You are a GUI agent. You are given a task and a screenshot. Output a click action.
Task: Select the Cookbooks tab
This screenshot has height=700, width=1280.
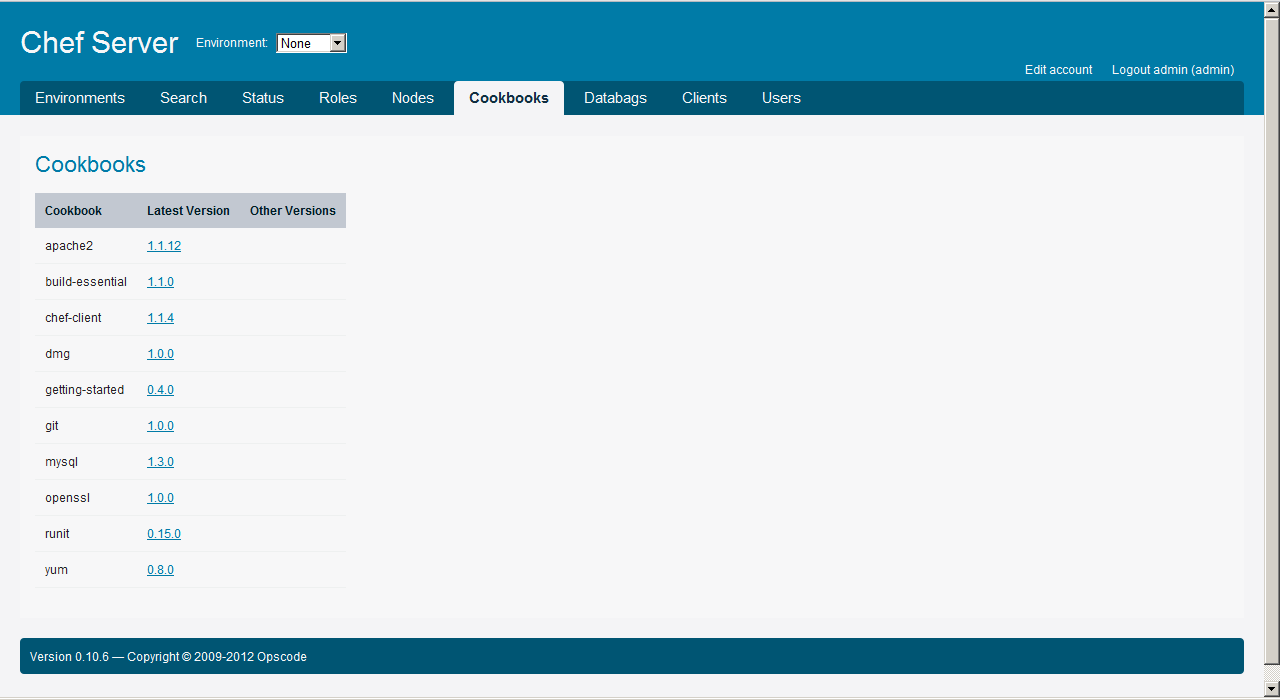tap(509, 98)
